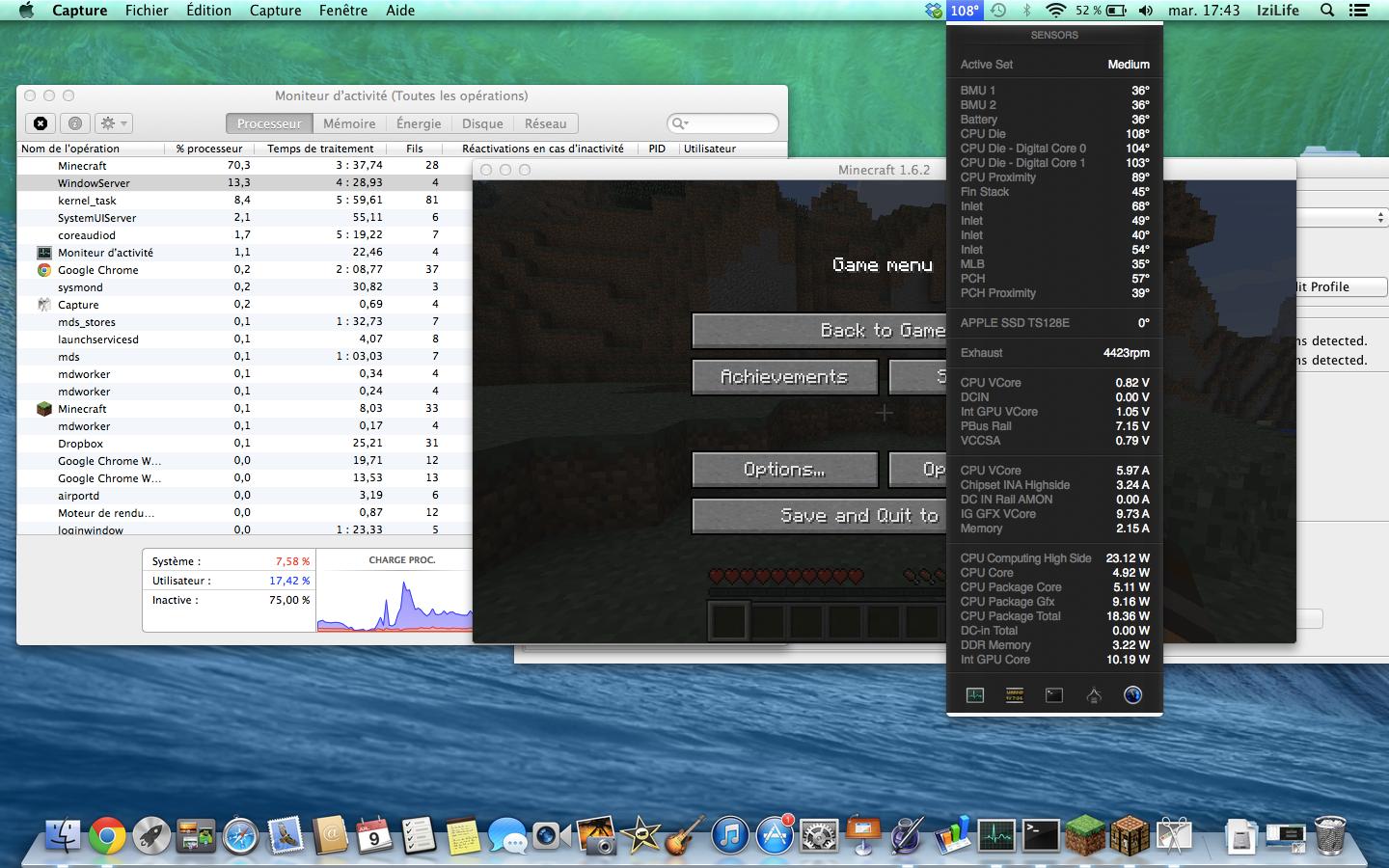Open Safari compass icon in Dock
1389x868 pixels.
tap(240, 836)
